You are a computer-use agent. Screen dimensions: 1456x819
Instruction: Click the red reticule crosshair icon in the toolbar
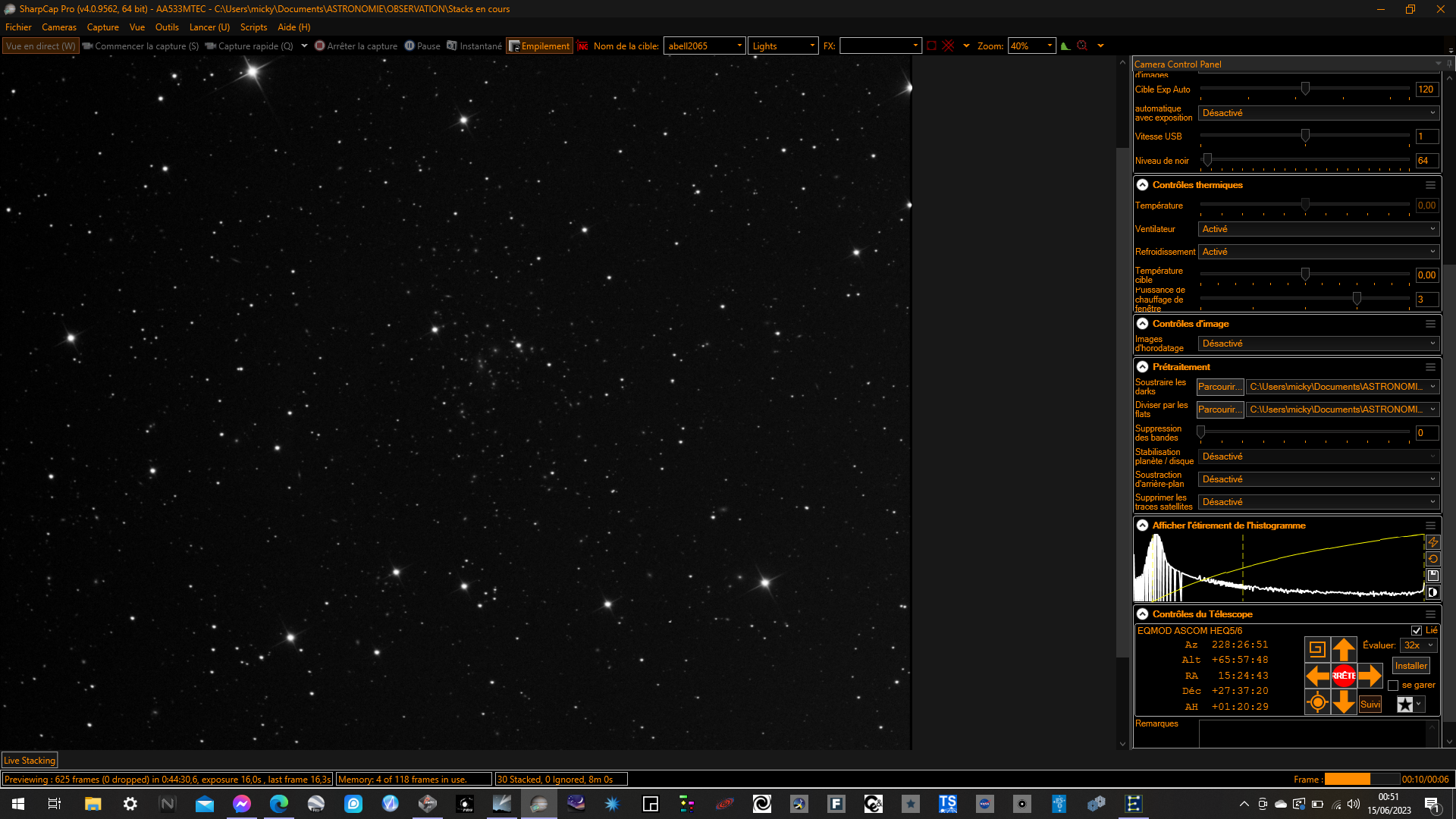[x=948, y=45]
